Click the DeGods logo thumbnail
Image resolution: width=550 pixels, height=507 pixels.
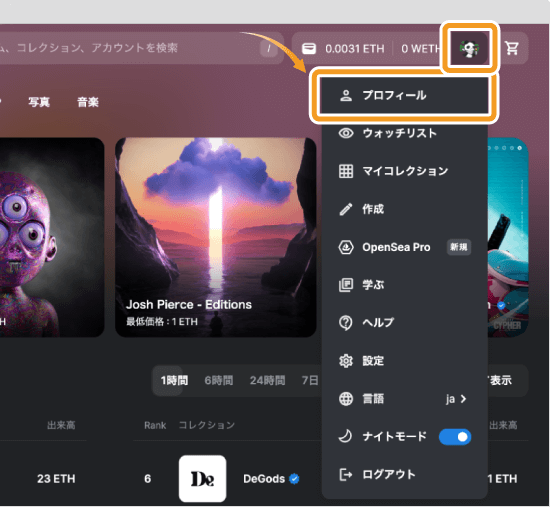click(x=202, y=479)
